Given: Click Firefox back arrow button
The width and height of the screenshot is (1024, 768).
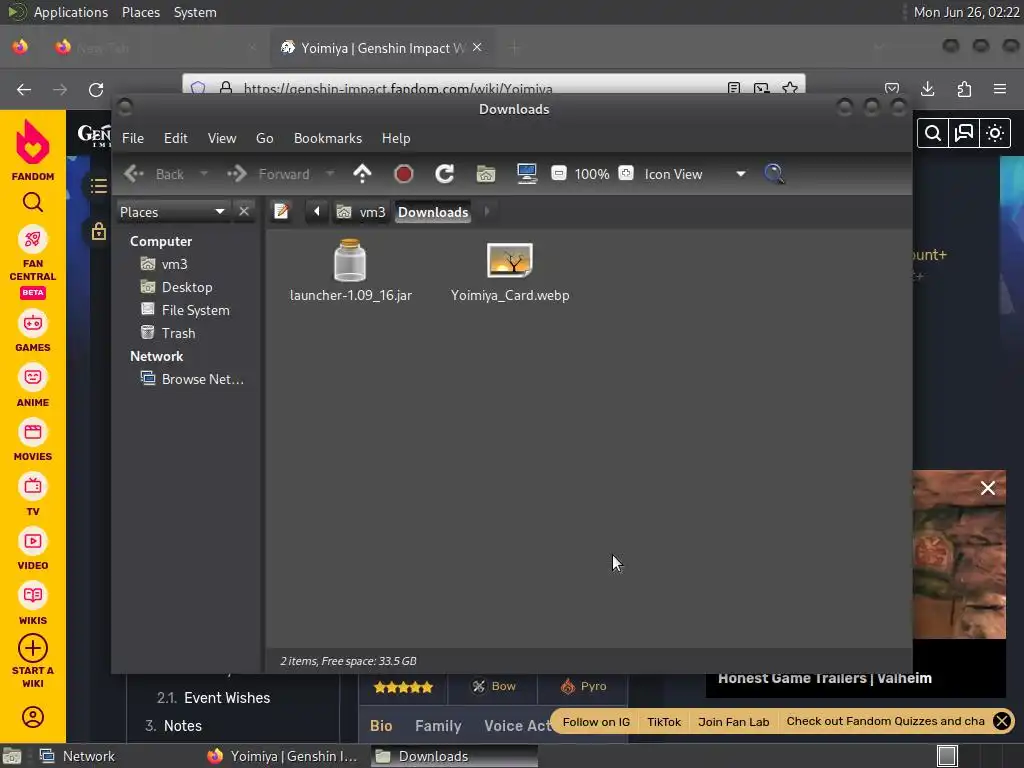Looking at the screenshot, I should click(24, 89).
